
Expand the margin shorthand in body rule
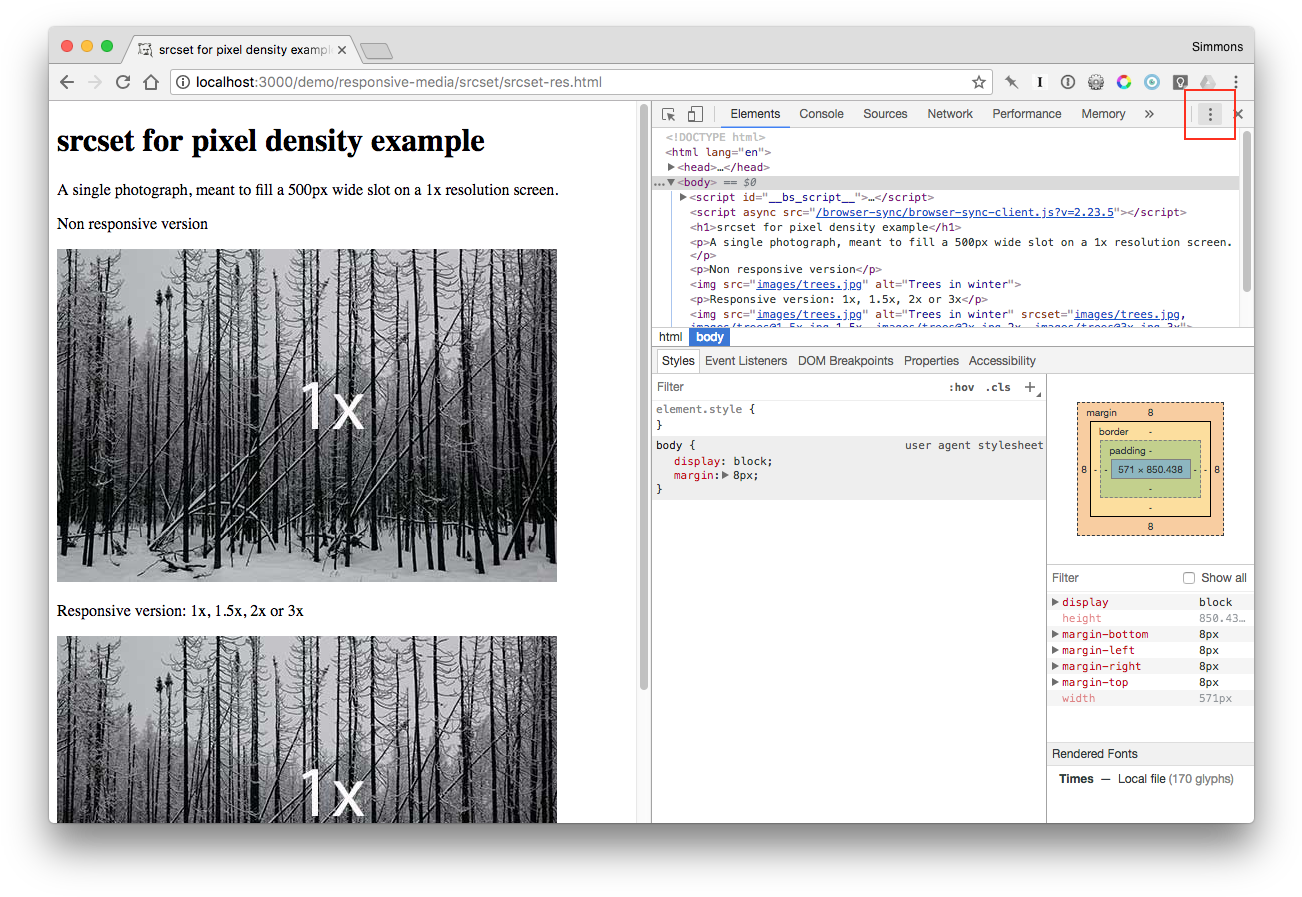click(x=726, y=476)
